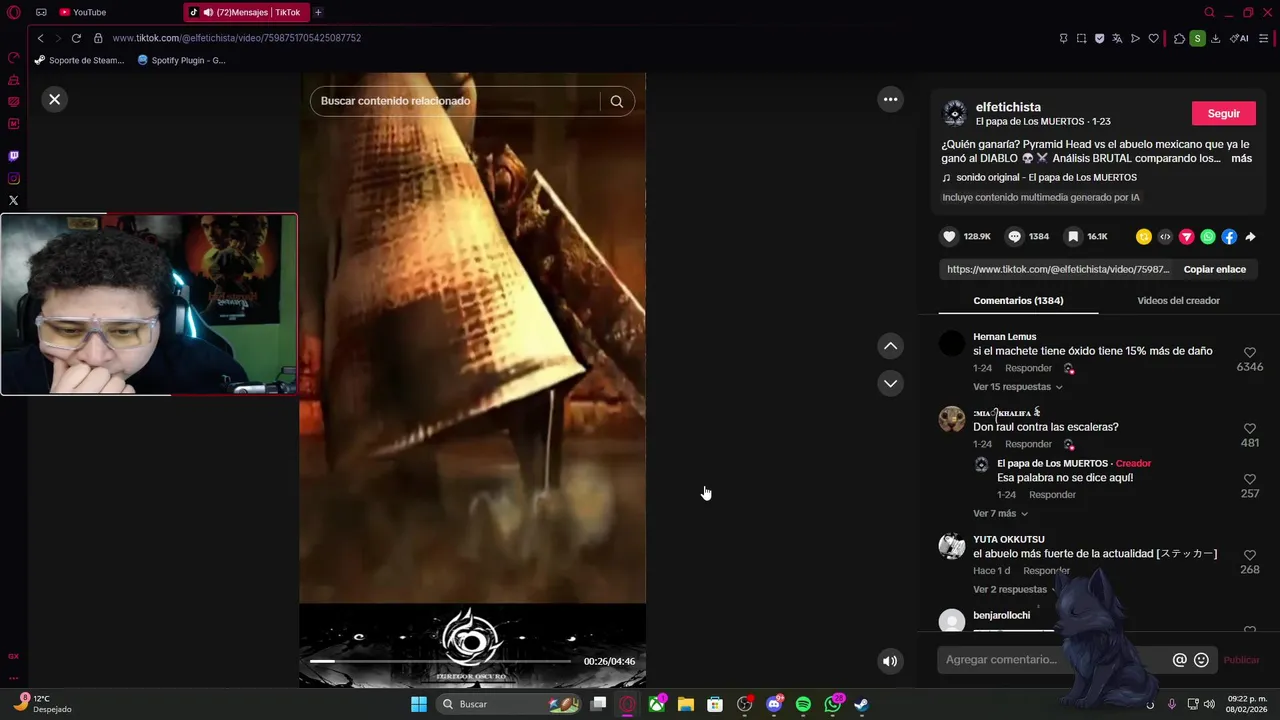Like the creator's reply comment
This screenshot has height=720, width=1280.
point(1250,480)
